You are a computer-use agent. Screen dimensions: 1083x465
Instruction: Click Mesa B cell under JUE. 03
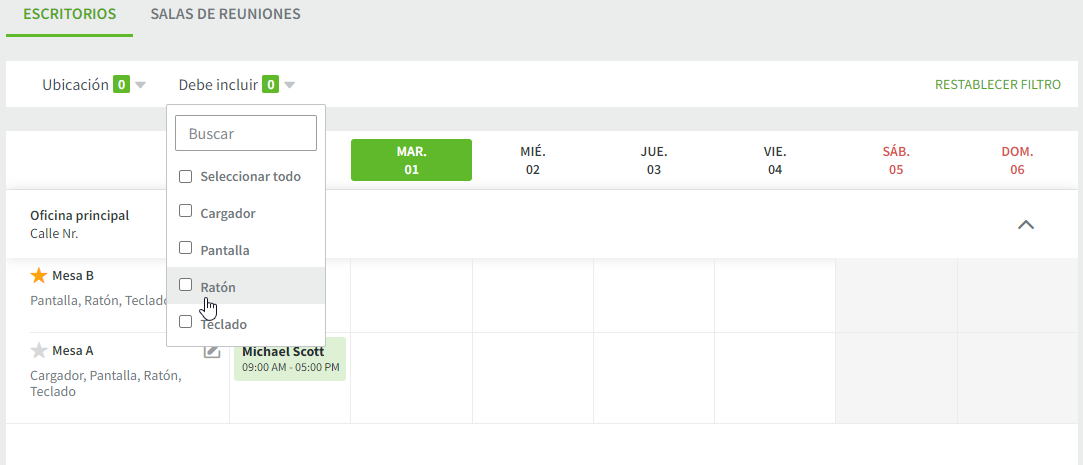[x=653, y=295]
